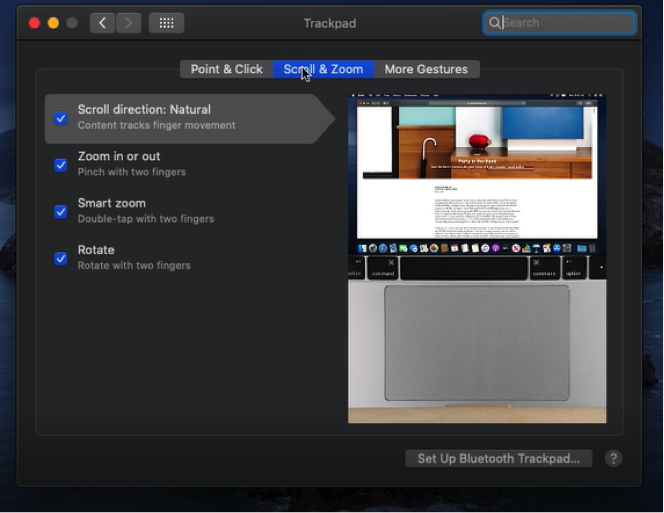The image size is (664, 513).
Task: Select the "Rotate with two fingers" row text
Action: [x=134, y=266]
